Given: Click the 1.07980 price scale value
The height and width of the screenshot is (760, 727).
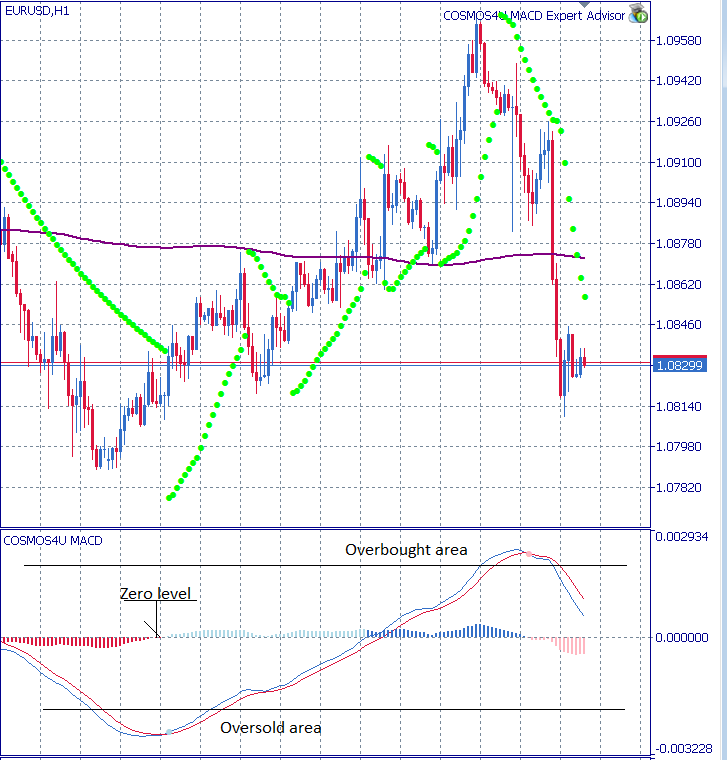Looking at the screenshot, I should [x=679, y=446].
